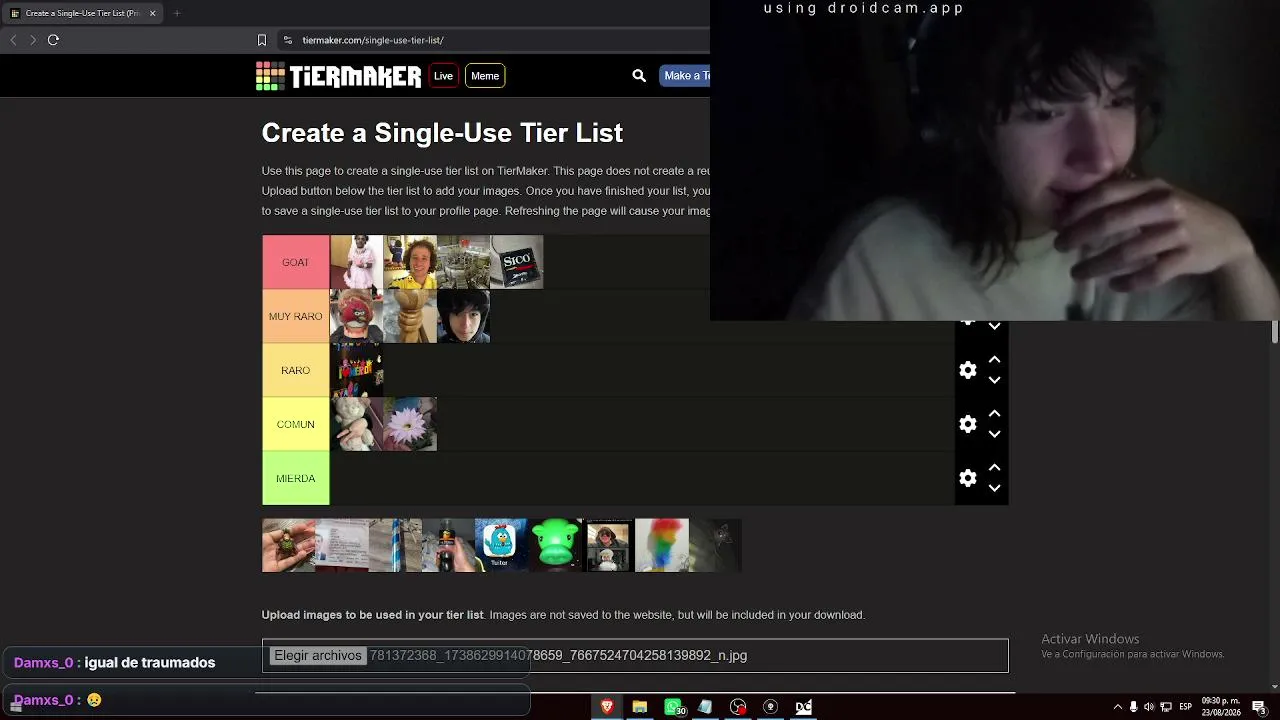
Task: Go forward using the browser forward arrow
Action: coord(33,40)
